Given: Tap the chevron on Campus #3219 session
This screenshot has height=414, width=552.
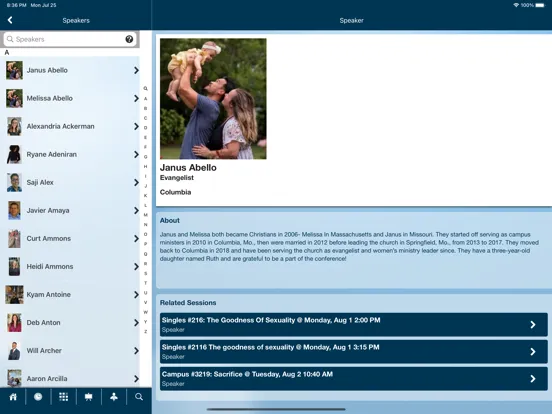Looking at the screenshot, I should (x=533, y=379).
